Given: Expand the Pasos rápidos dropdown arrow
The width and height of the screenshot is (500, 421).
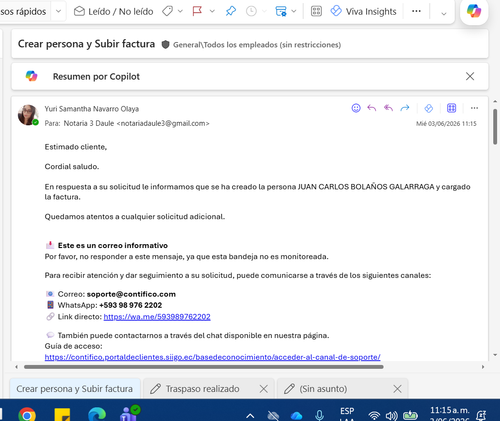Looking at the screenshot, I should (58, 11).
